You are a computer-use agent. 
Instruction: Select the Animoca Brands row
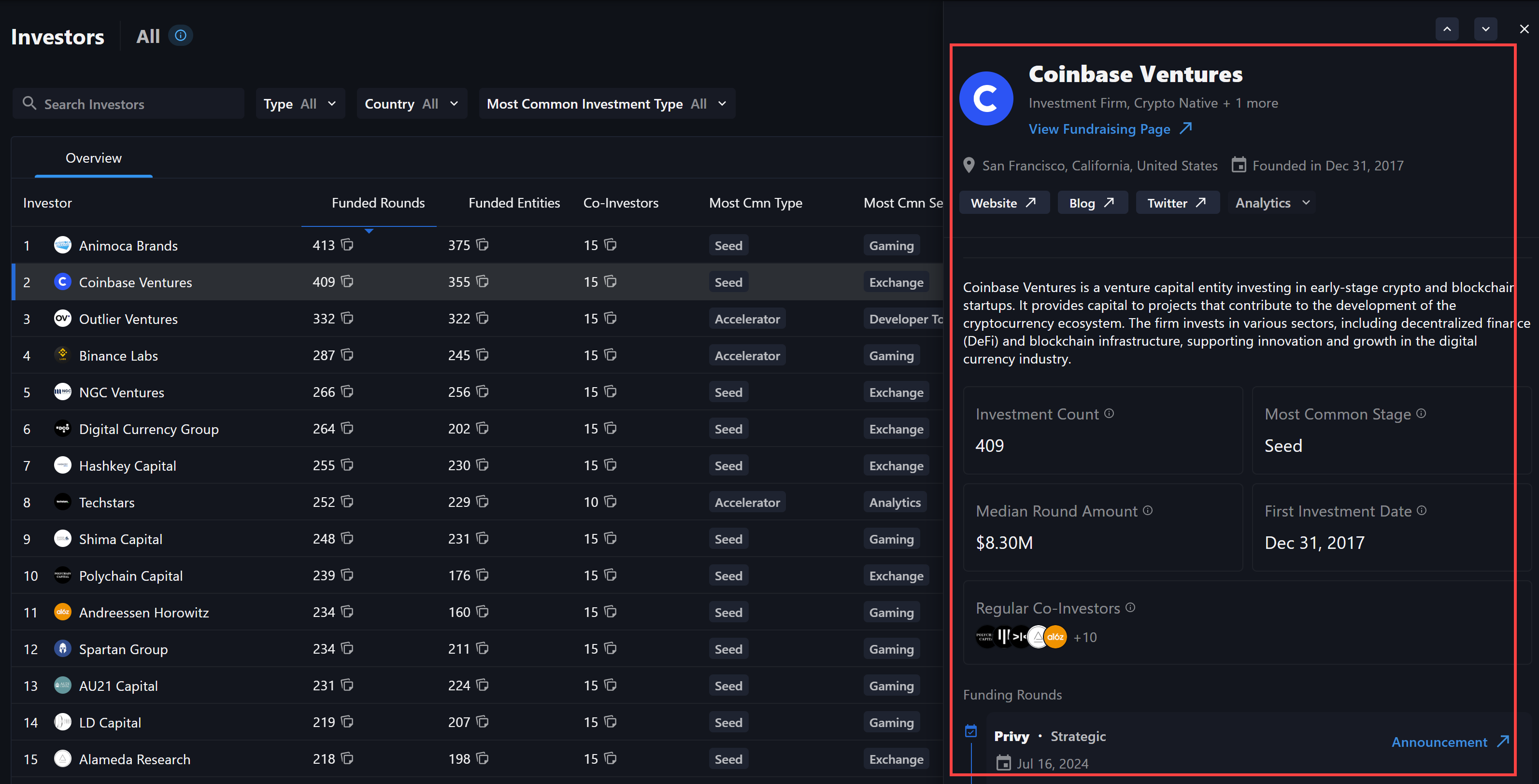[477, 245]
